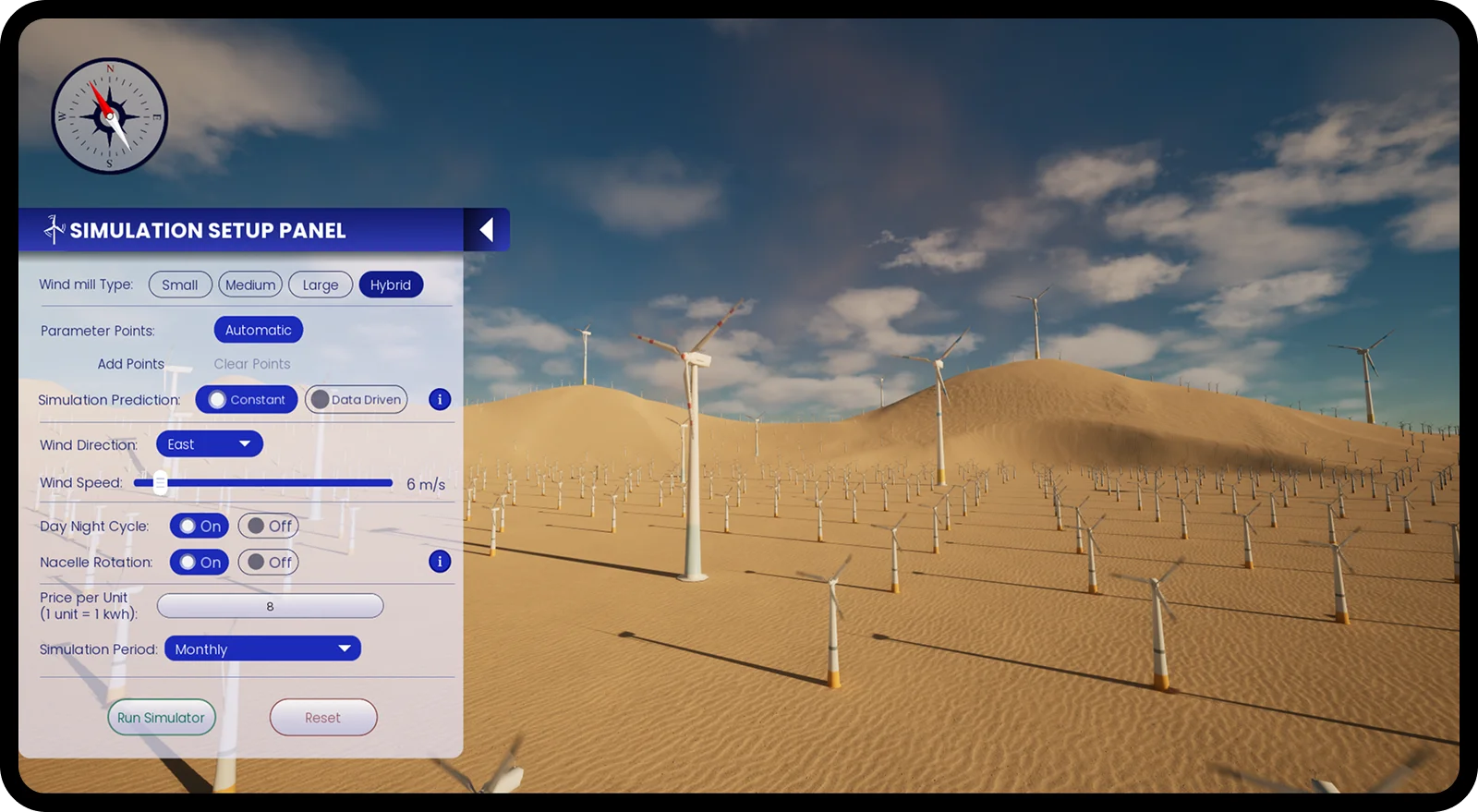Click the compass icon

(x=109, y=116)
